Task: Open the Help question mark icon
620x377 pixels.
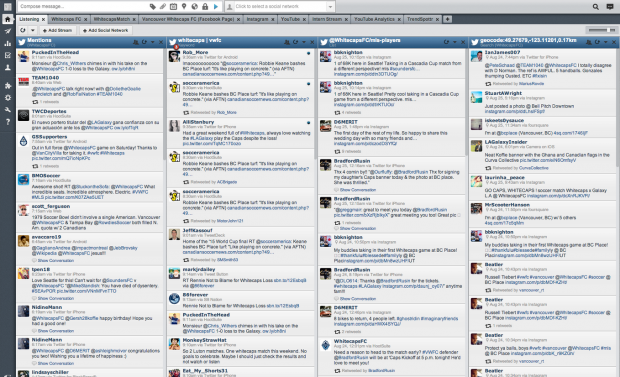Action: [x=7, y=122]
